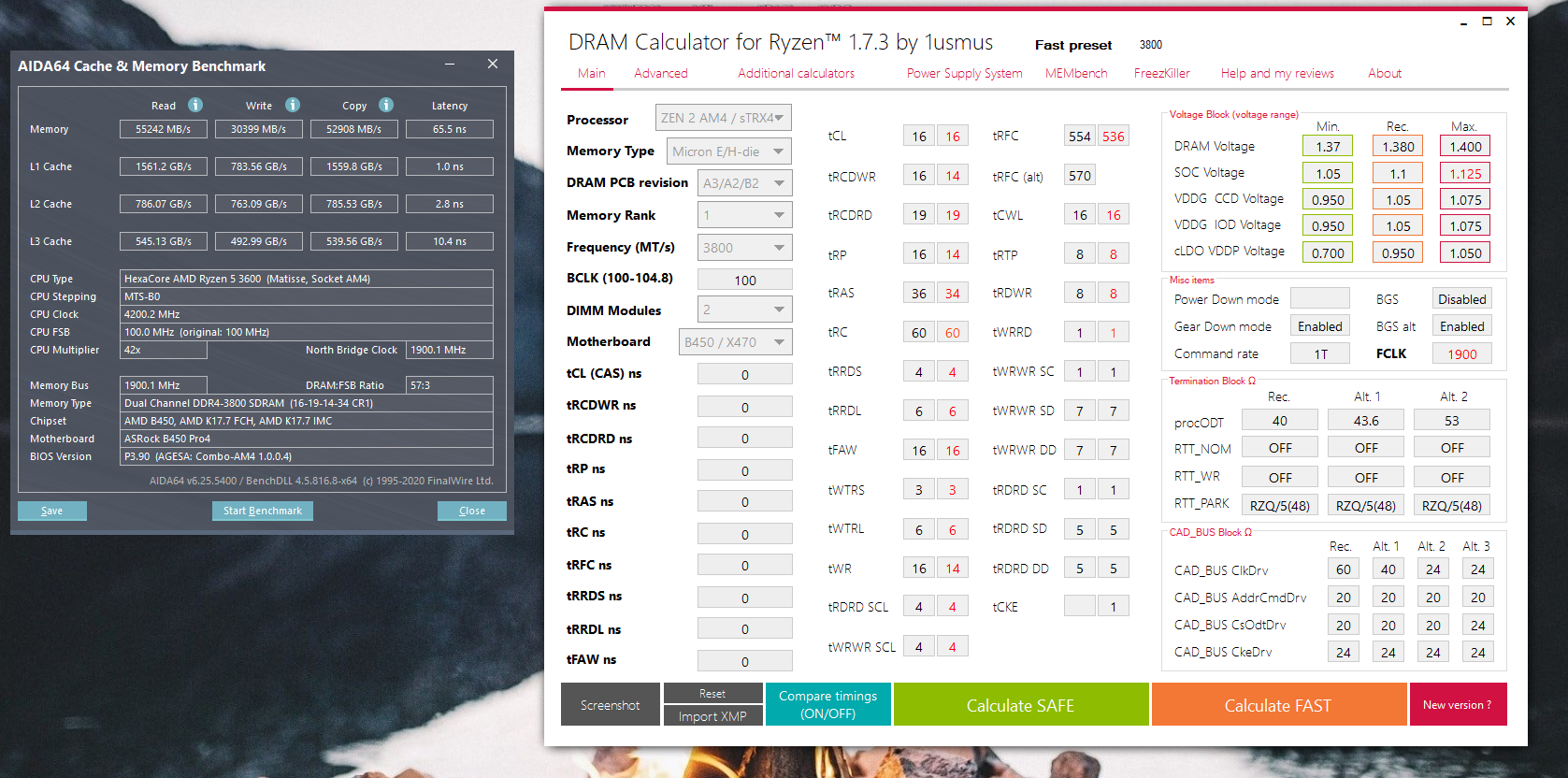Click the Write info icon
This screenshot has width=1568, height=778.
click(293, 105)
